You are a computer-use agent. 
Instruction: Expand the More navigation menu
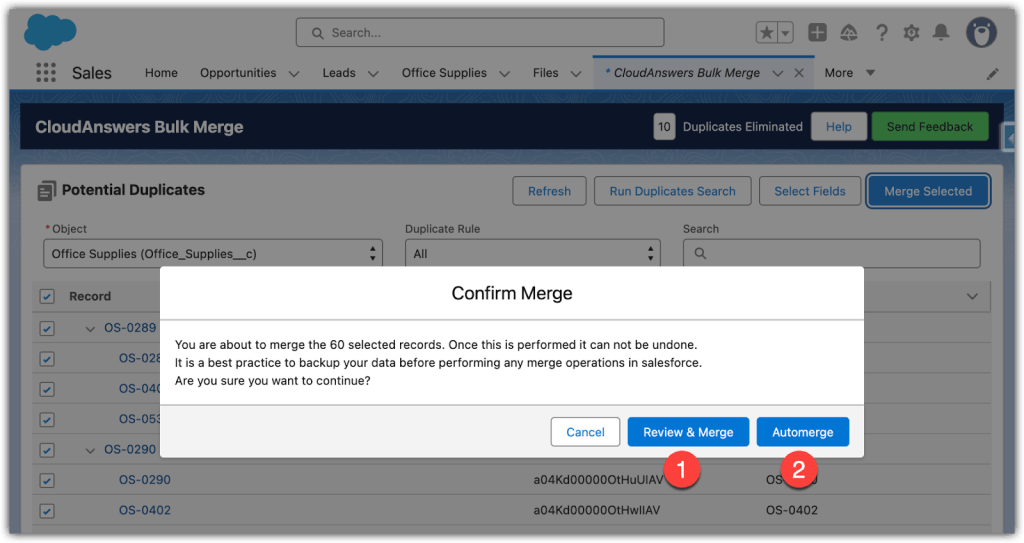pos(849,73)
